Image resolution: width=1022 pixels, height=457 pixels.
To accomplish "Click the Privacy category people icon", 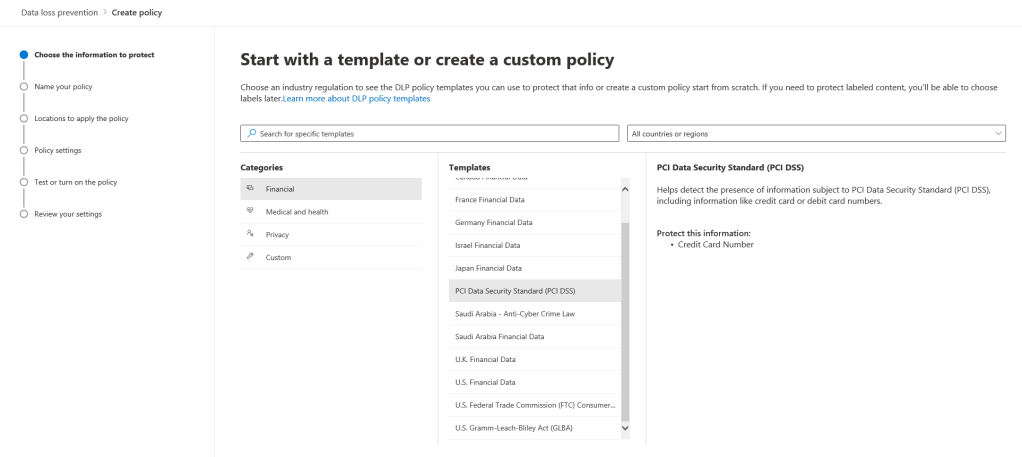I will [249, 234].
